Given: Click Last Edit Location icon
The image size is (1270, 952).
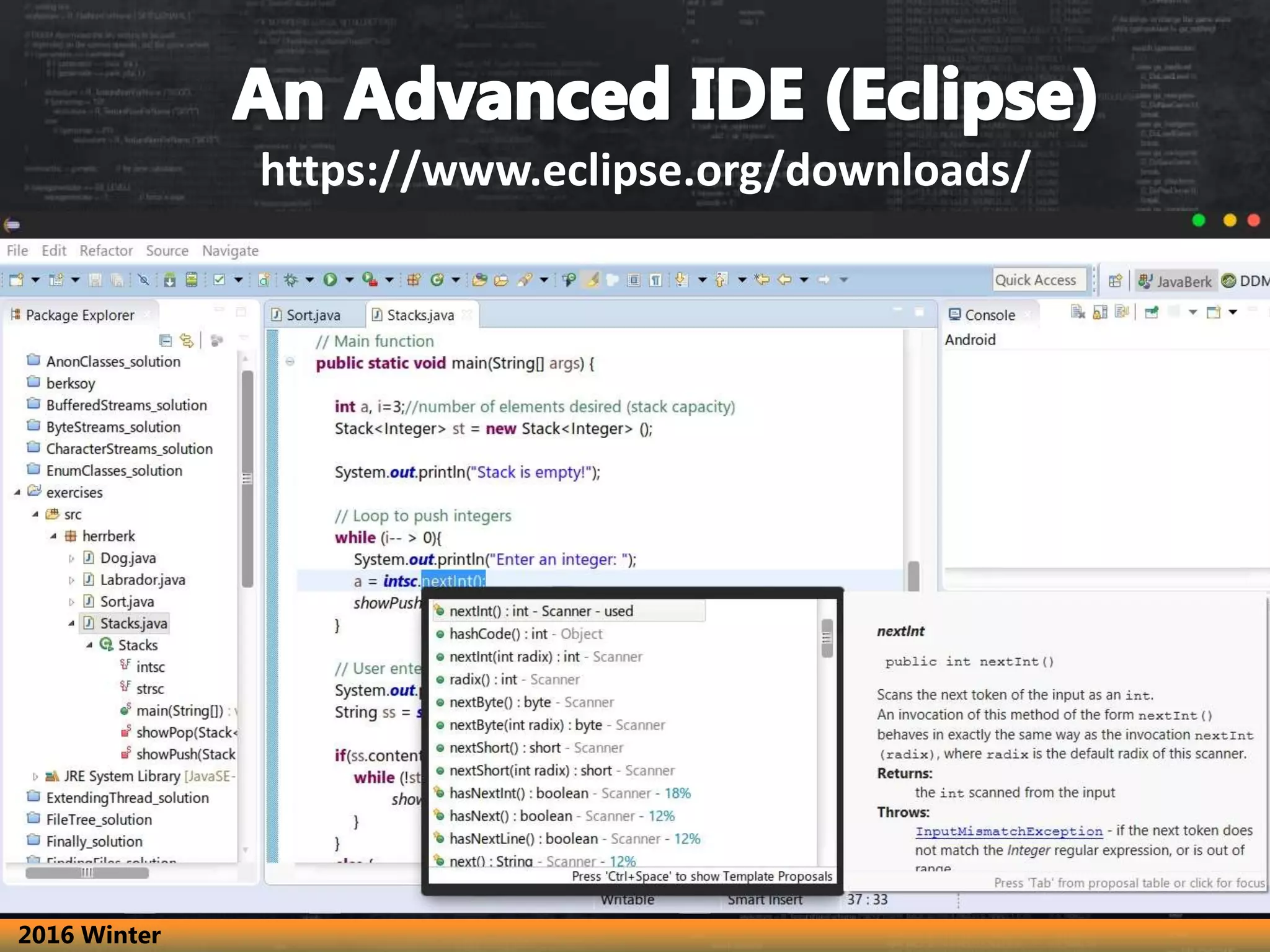Looking at the screenshot, I should click(762, 280).
